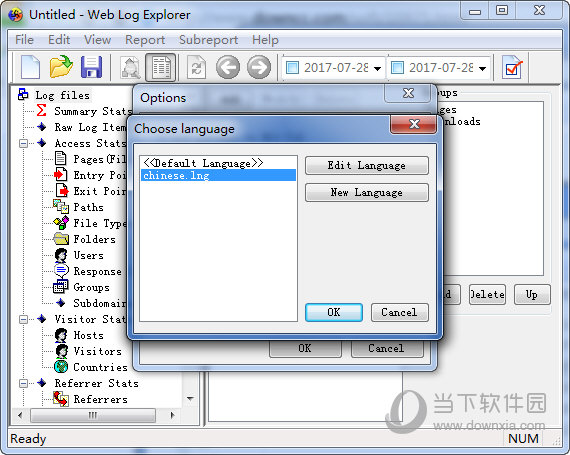Open options via red checkmark icon
570x455 pixels.
512,67
